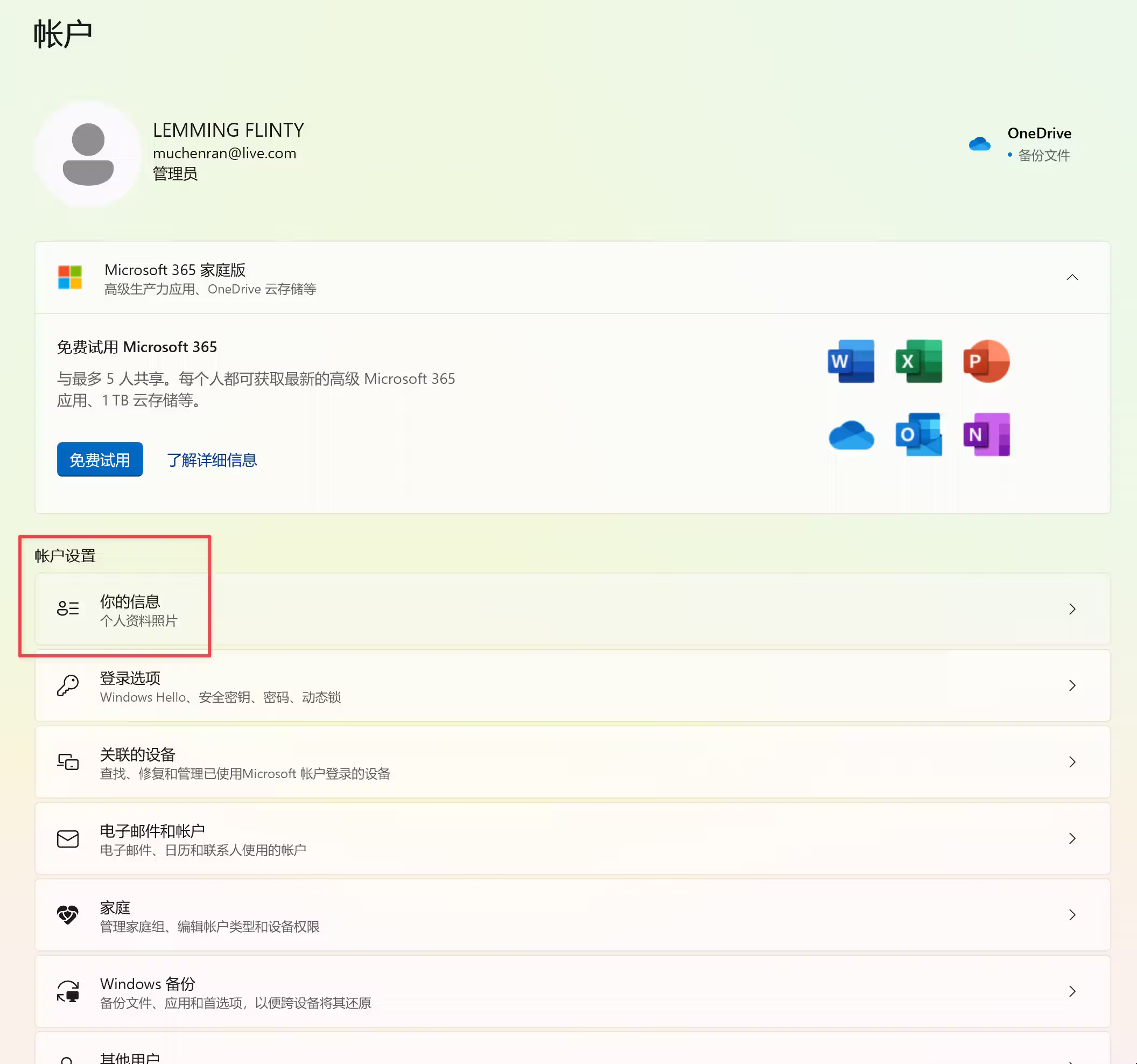Click the Excel app icon
1137x1064 pixels.
tap(918, 361)
